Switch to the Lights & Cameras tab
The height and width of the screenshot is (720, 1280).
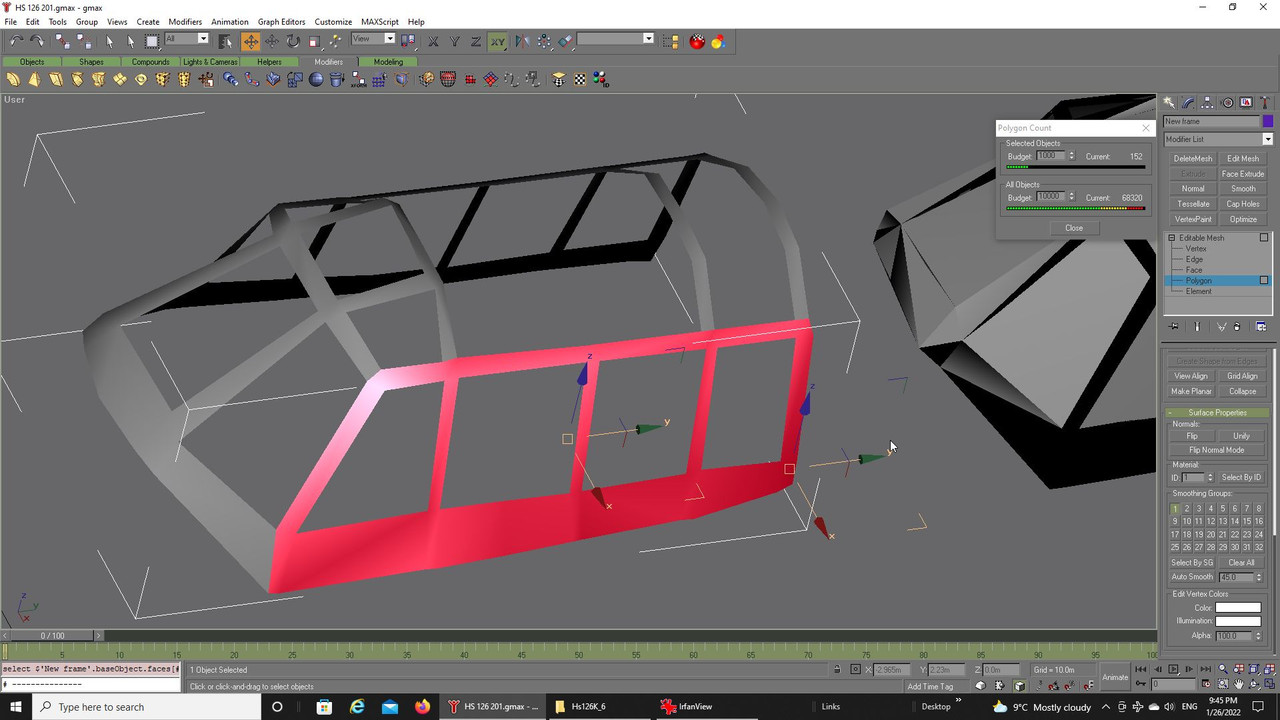click(x=210, y=61)
